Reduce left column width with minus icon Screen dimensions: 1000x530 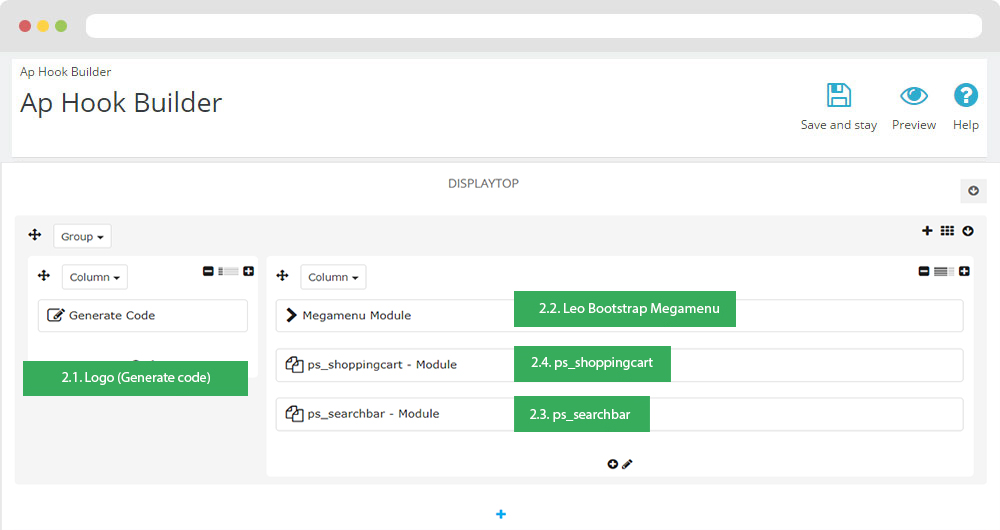point(208,271)
